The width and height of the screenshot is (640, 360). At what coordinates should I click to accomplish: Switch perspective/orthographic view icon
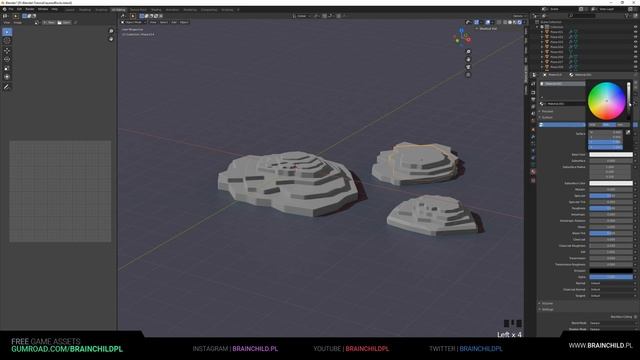click(468, 75)
